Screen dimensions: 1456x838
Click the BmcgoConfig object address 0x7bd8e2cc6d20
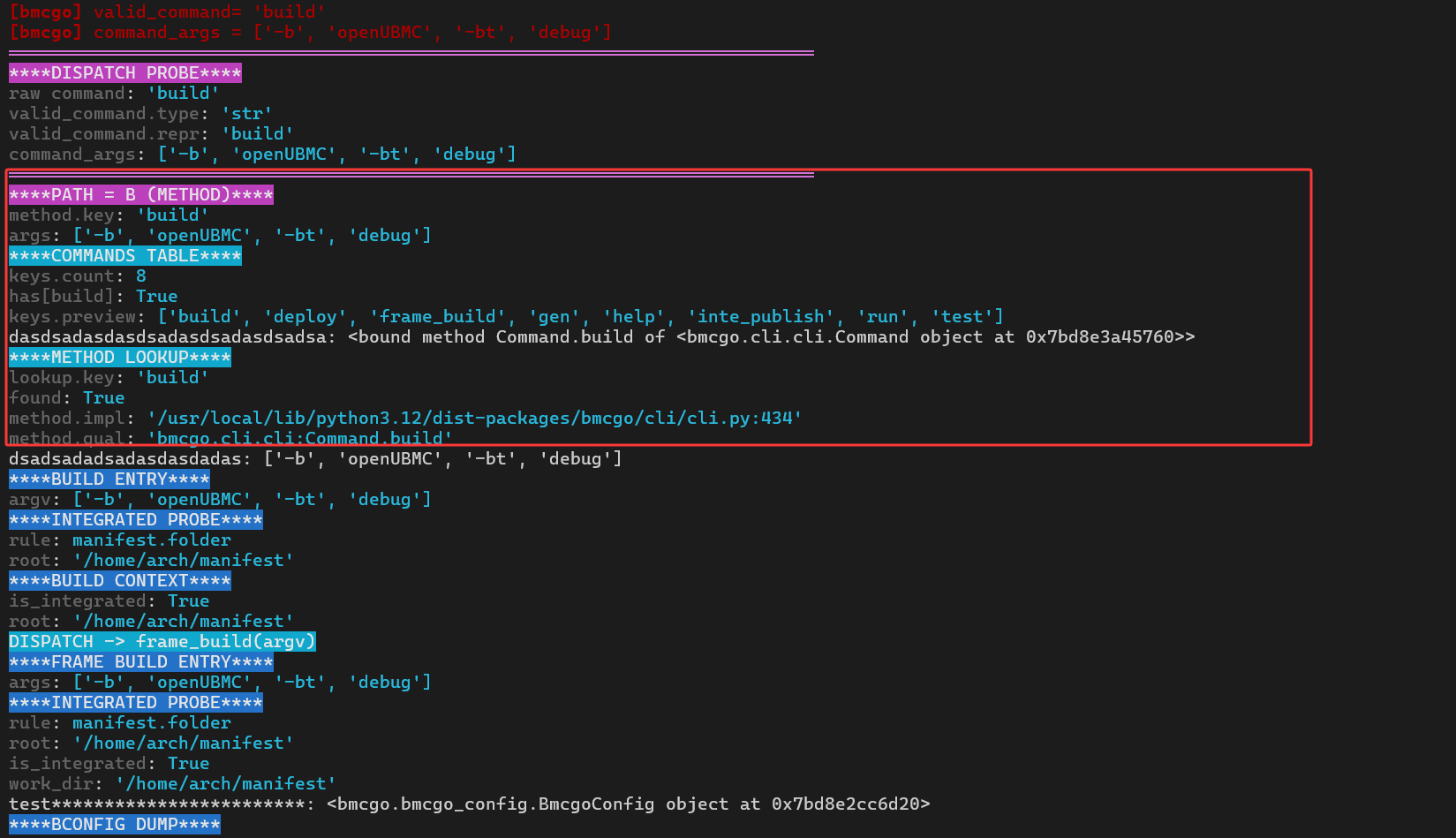[x=845, y=804]
